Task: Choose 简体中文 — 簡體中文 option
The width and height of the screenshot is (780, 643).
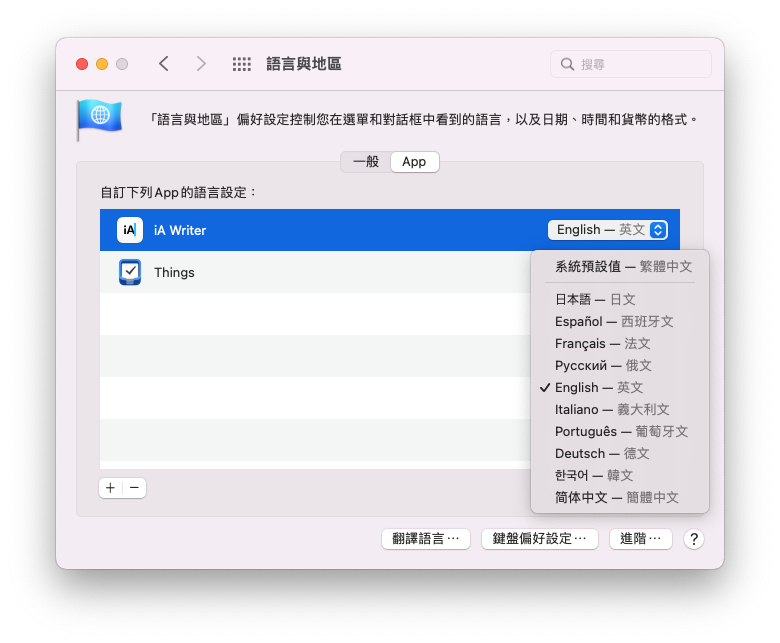Action: tap(620, 497)
